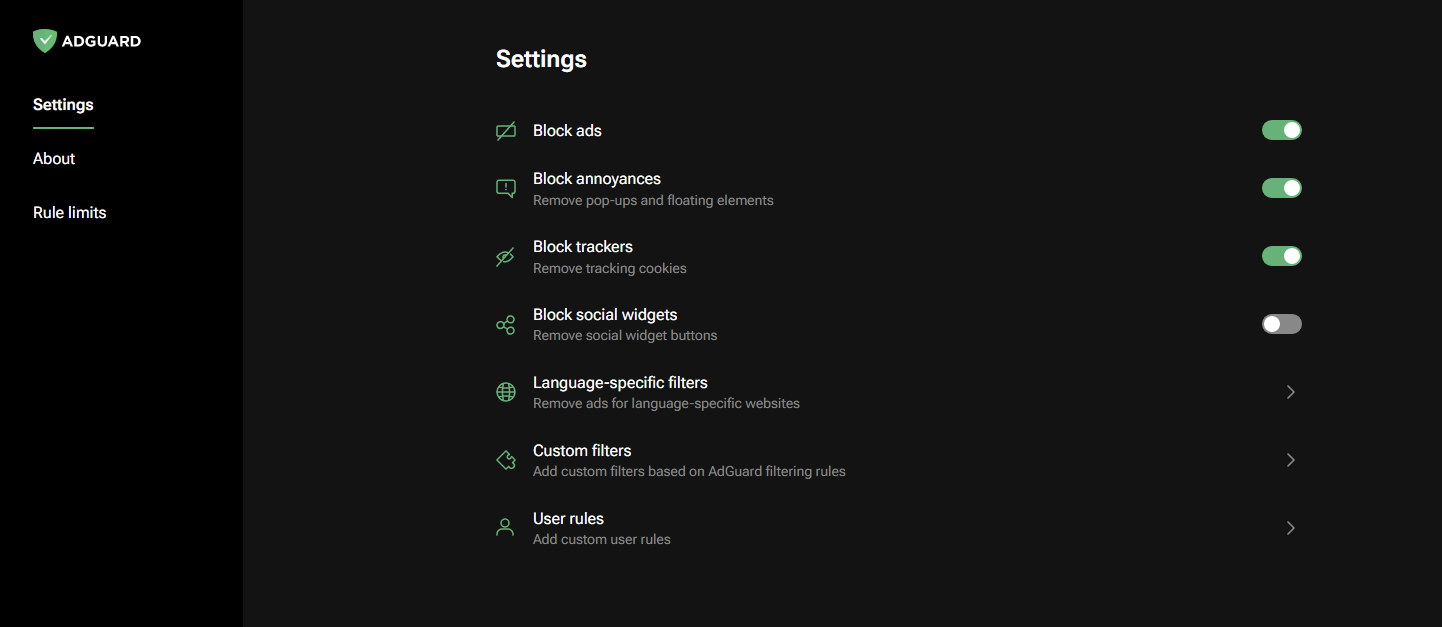
Task: Open Custom filters via its right chevron
Action: [x=1290, y=460]
